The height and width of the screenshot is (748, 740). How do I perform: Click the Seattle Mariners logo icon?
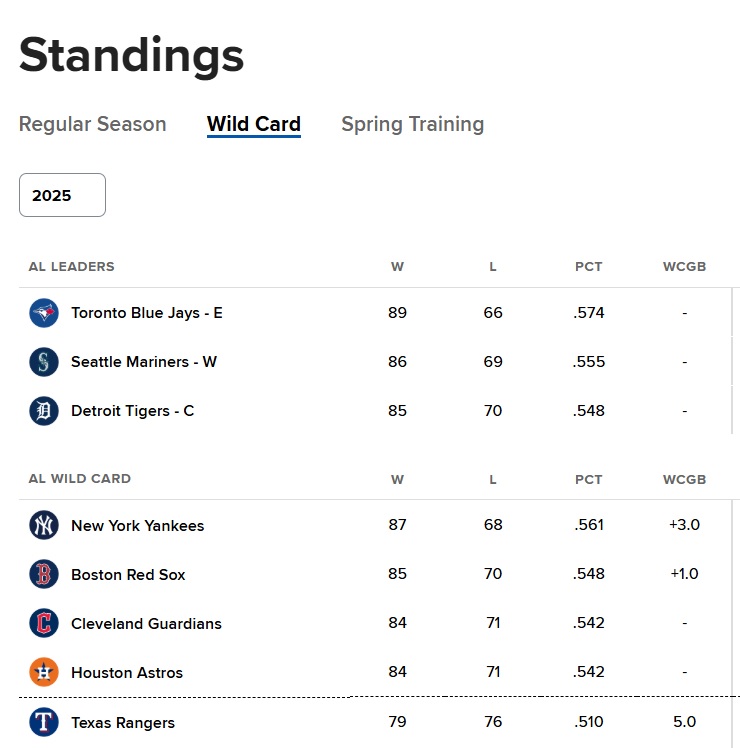(x=44, y=362)
